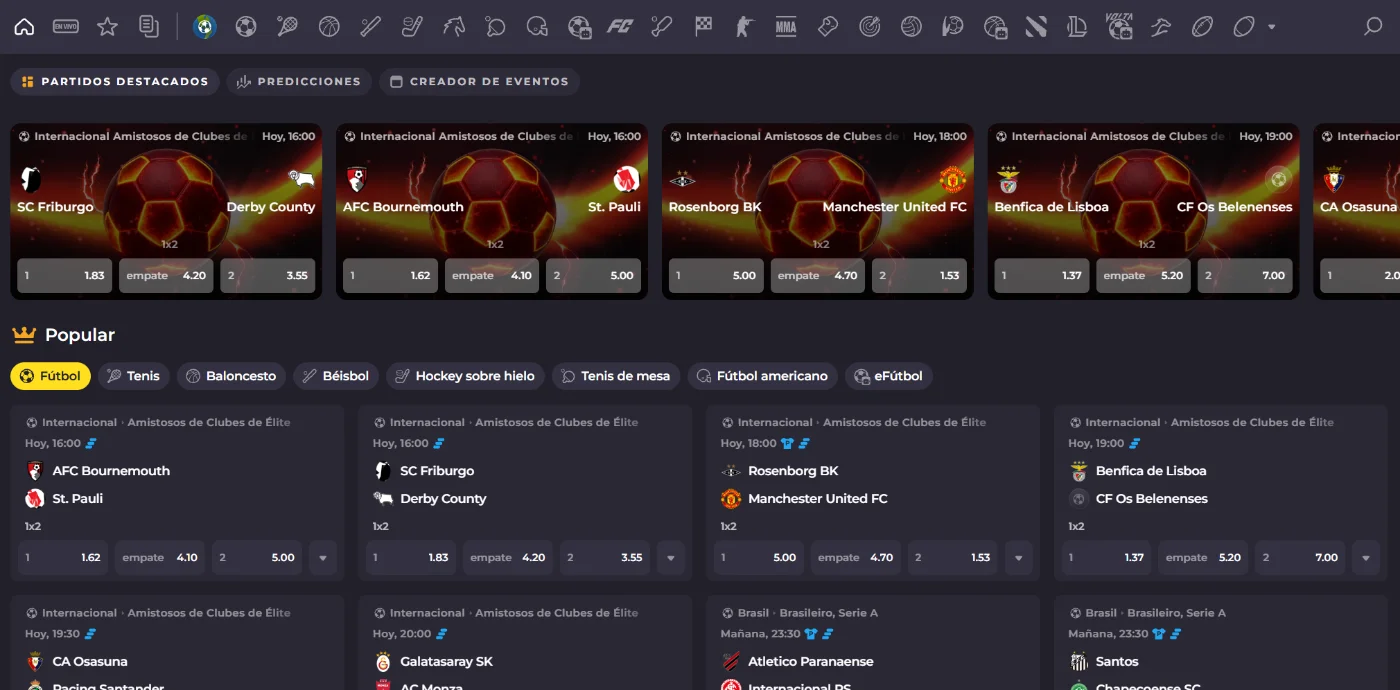The height and width of the screenshot is (690, 1400).
Task: Select the ice hockey stick icon in top bar
Action: coord(412,27)
